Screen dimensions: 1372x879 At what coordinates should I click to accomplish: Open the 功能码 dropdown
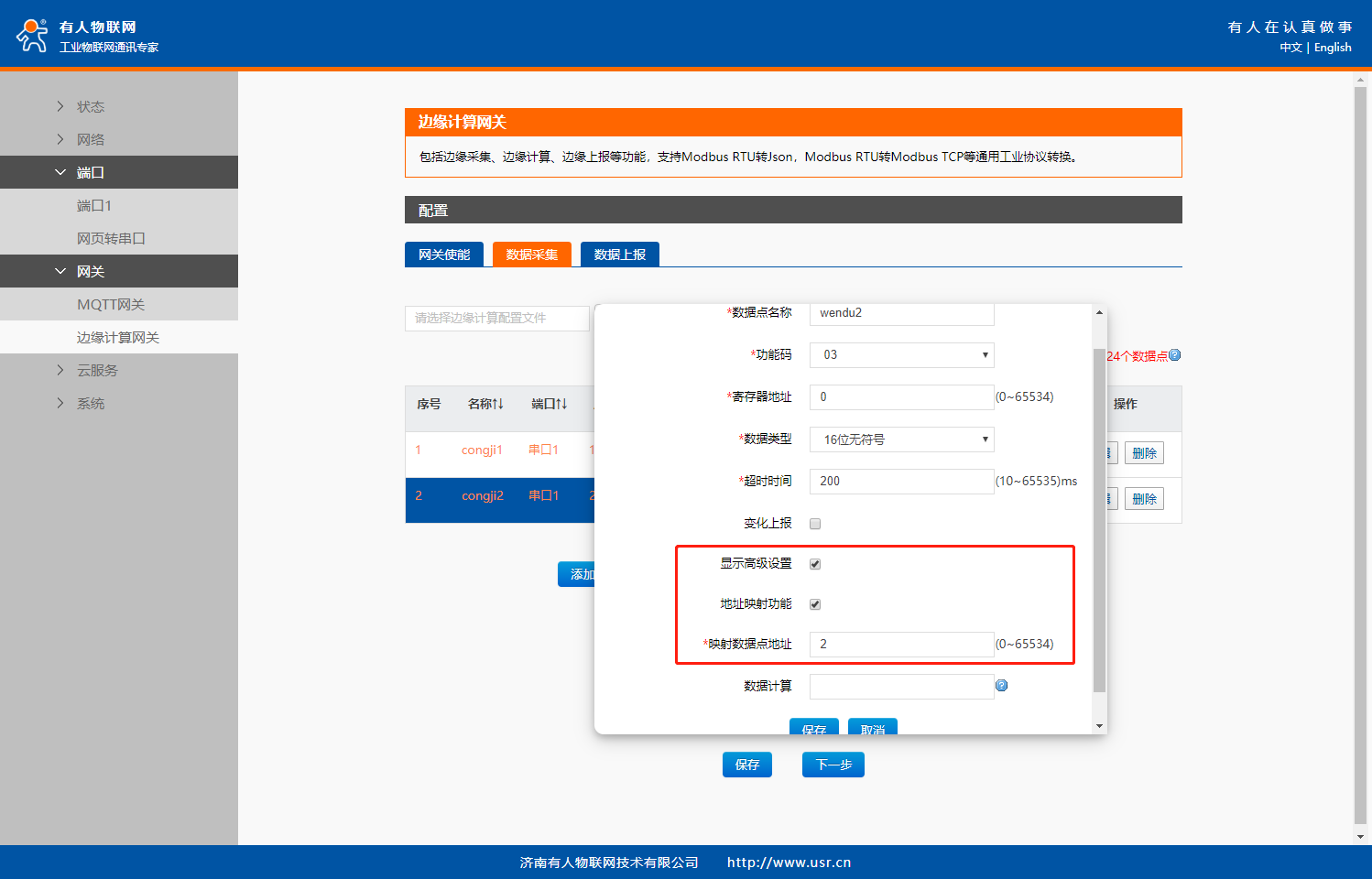pyautogui.click(x=901, y=355)
